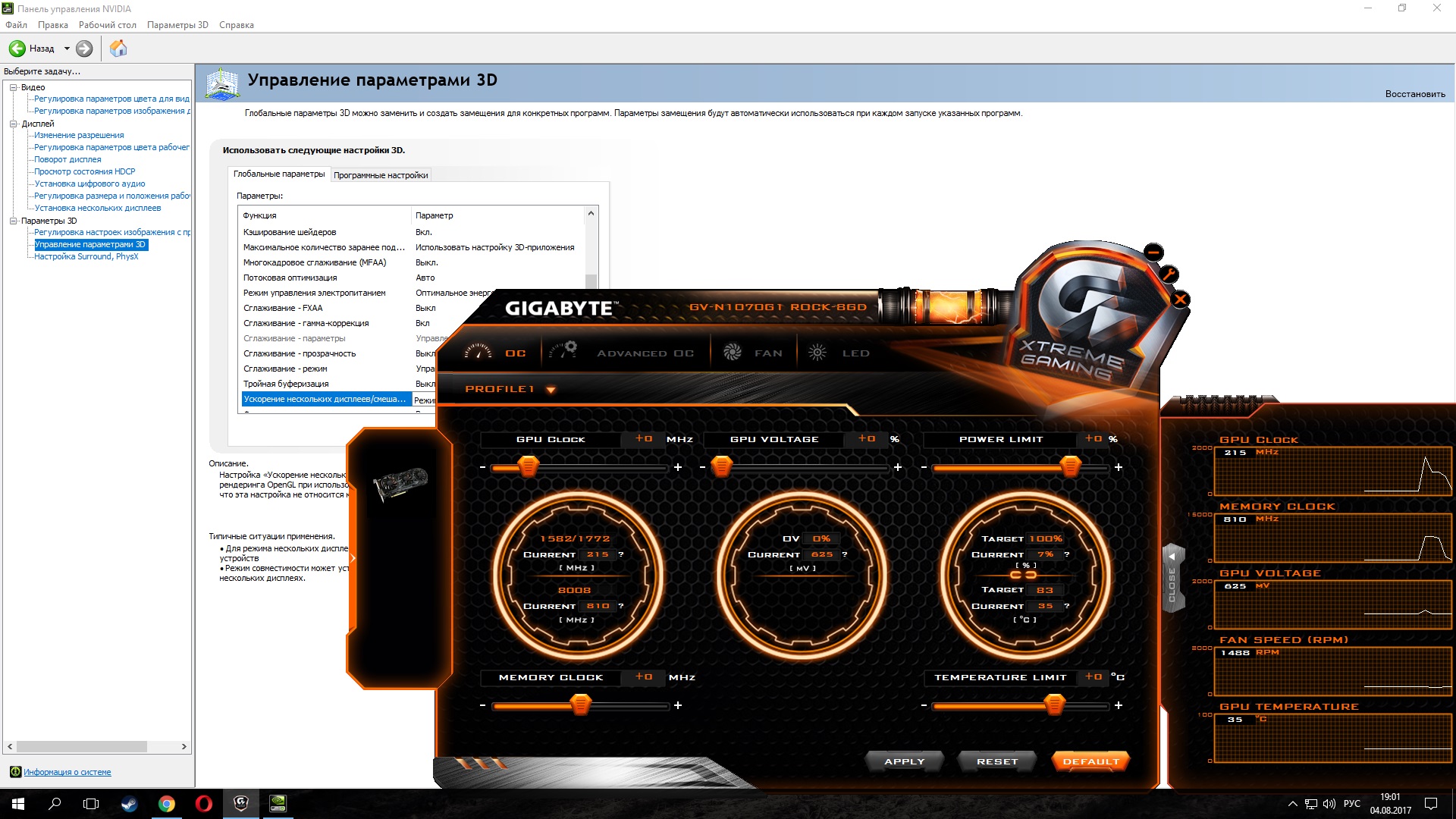Click the graphics card thumbnail image

(400, 483)
